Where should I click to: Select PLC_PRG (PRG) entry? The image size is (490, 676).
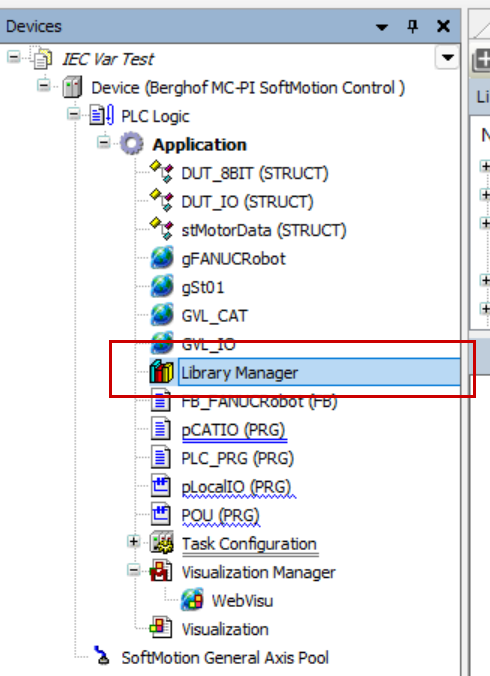coord(237,458)
